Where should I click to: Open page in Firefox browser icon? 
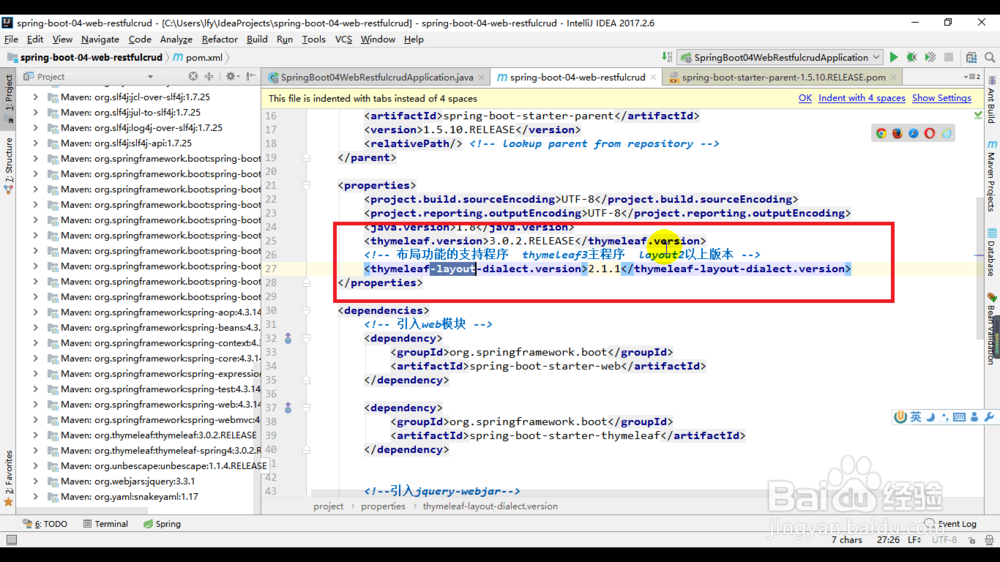point(897,133)
